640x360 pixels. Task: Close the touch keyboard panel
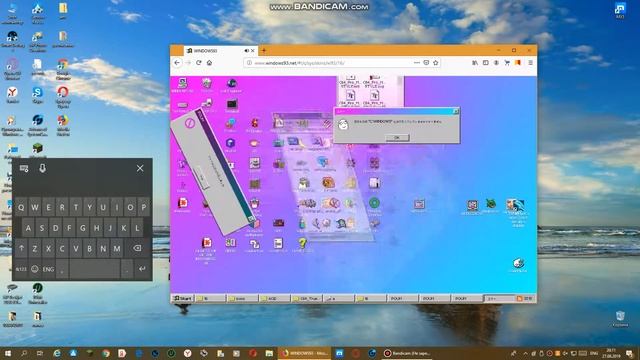140,168
